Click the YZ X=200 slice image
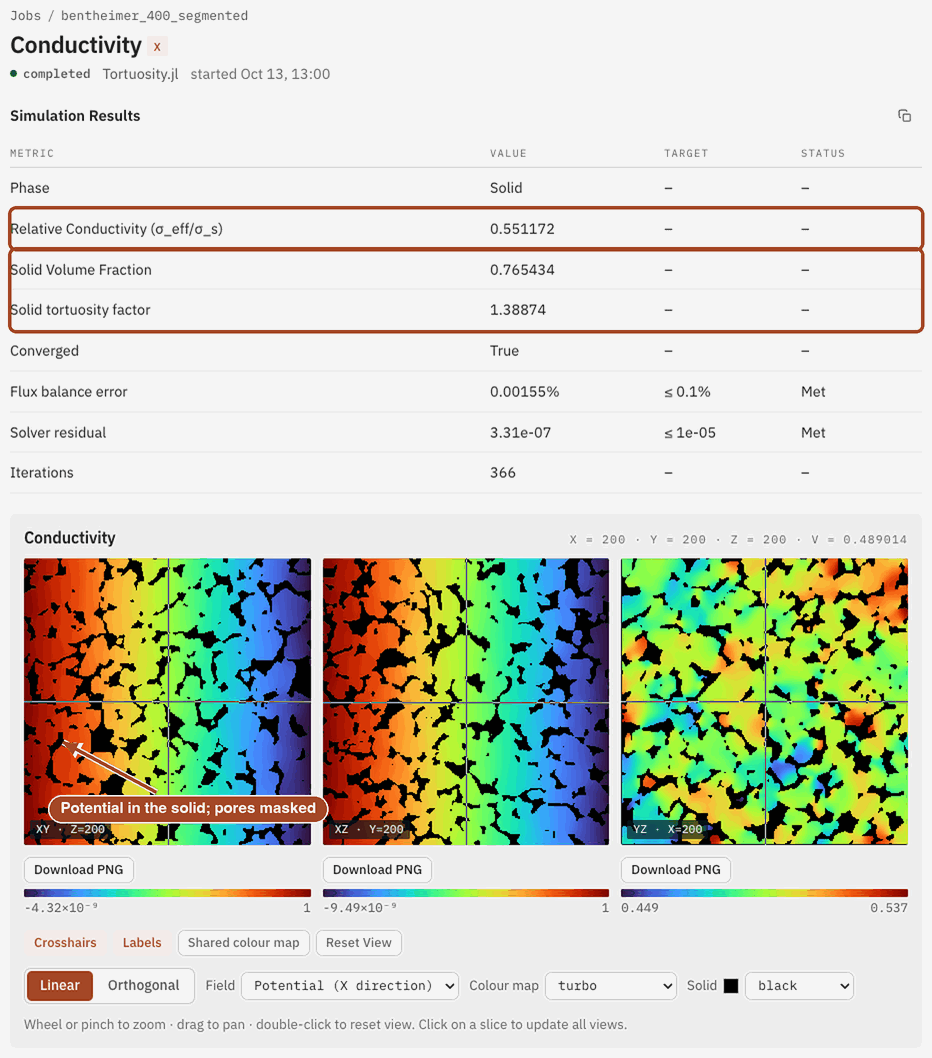This screenshot has width=932, height=1058. click(x=765, y=702)
